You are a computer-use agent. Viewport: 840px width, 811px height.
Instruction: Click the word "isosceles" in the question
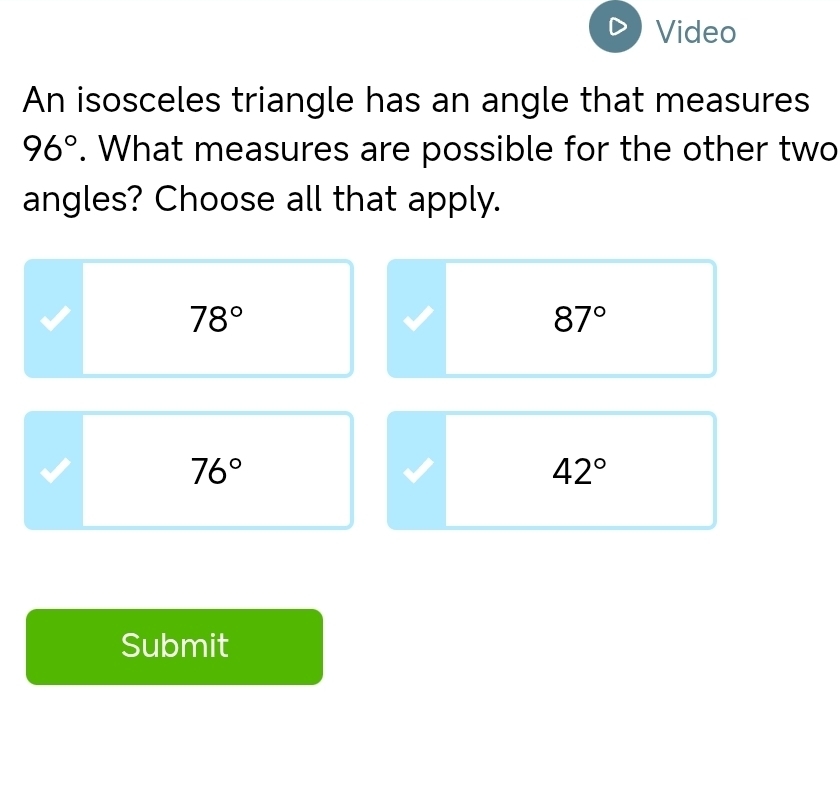pos(152,101)
